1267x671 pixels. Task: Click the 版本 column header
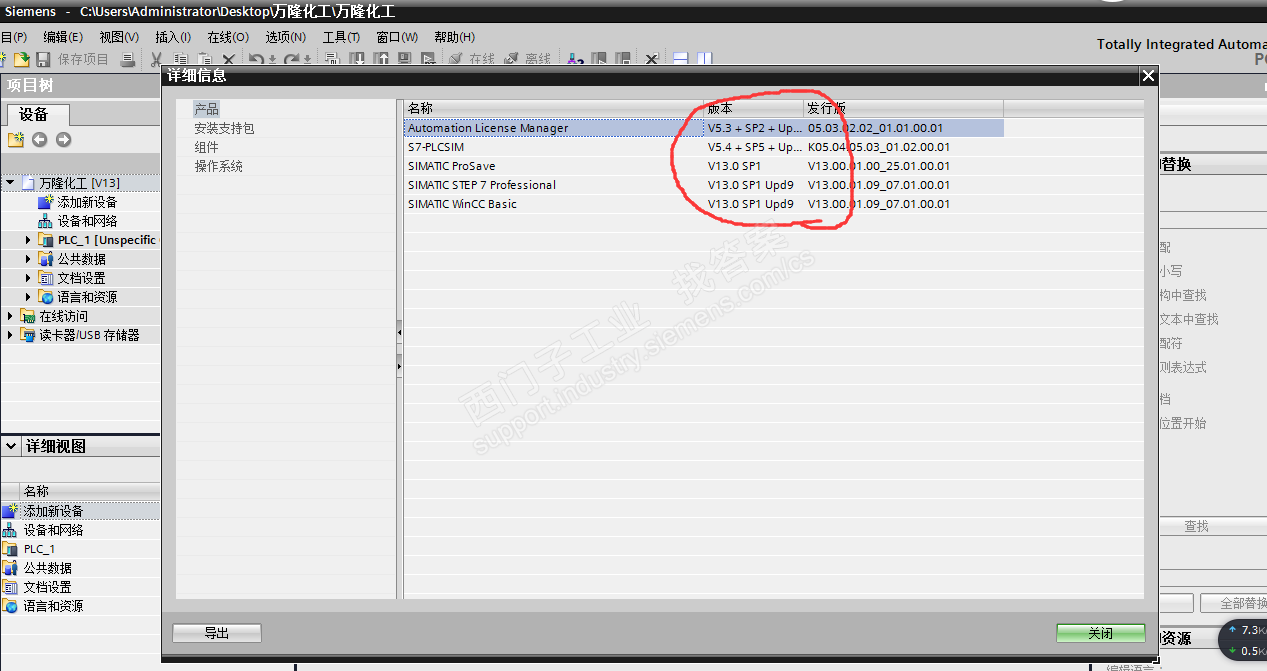(754, 108)
